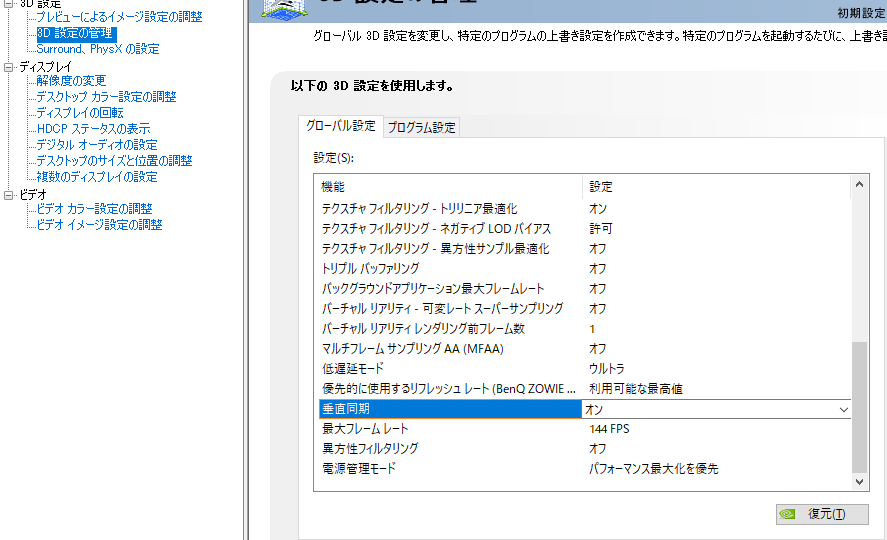Open Surround、PhysX の設定

tap(98, 49)
